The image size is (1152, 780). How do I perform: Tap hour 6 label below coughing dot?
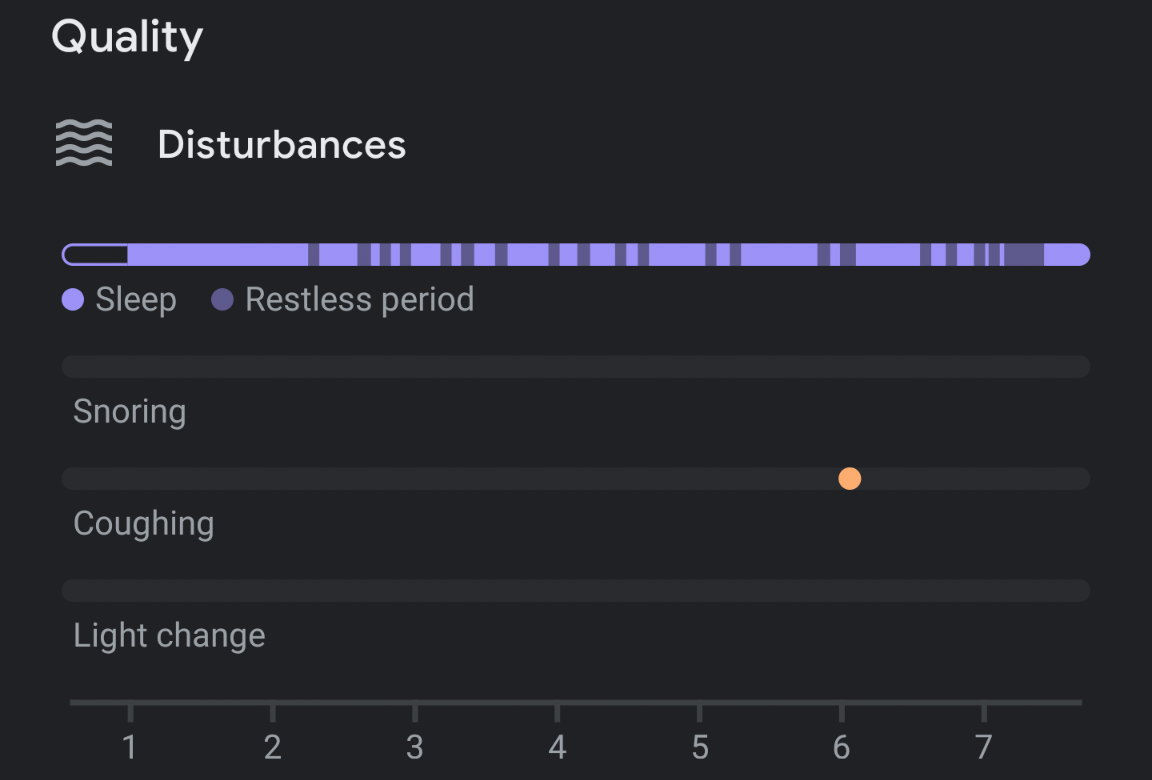(841, 747)
